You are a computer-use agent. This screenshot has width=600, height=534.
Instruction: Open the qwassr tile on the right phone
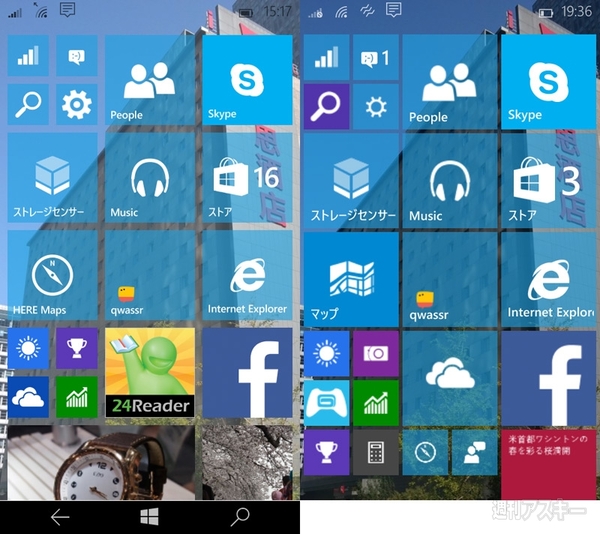(450, 280)
